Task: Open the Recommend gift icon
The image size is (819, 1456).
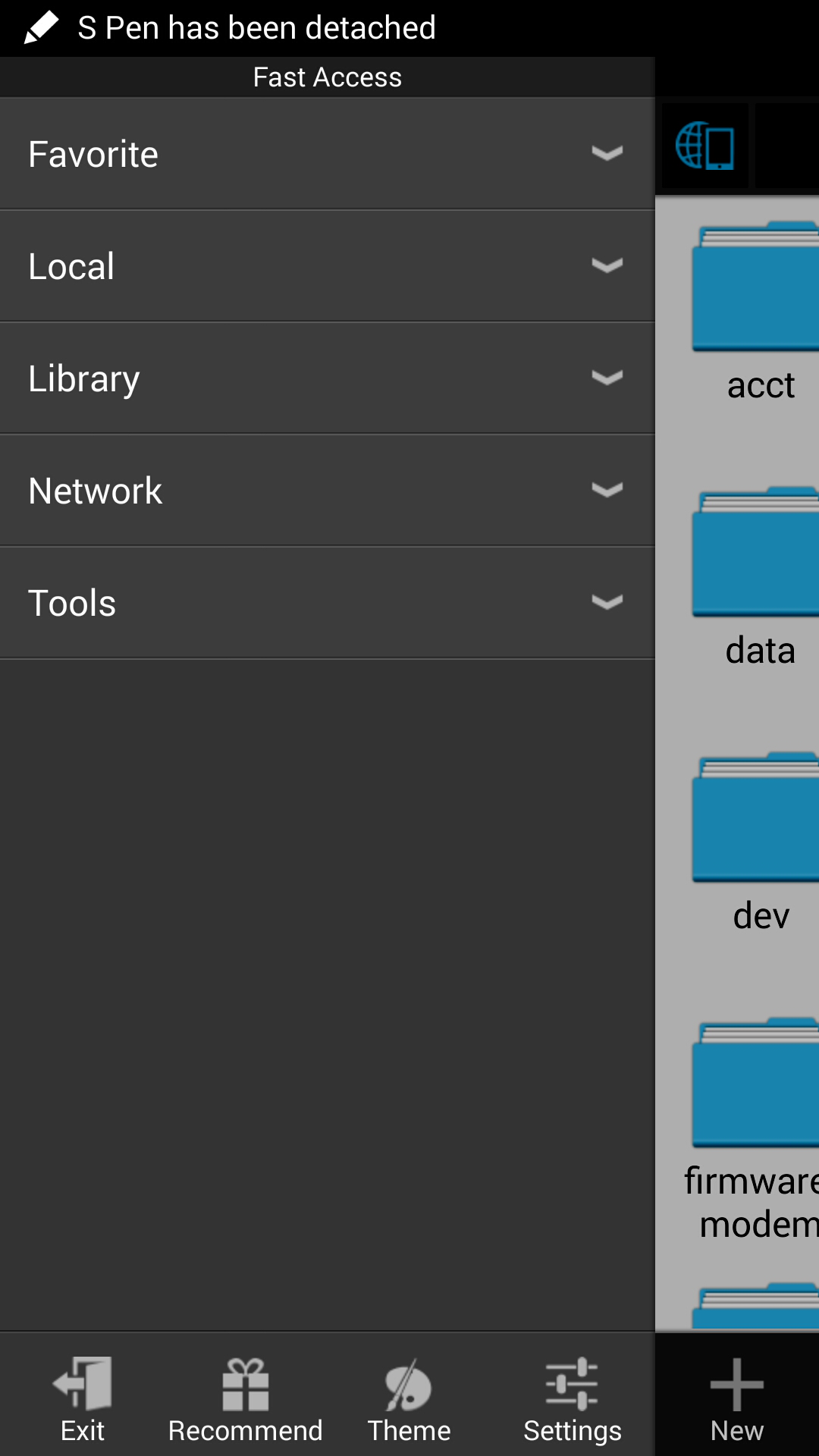Action: (245, 1383)
